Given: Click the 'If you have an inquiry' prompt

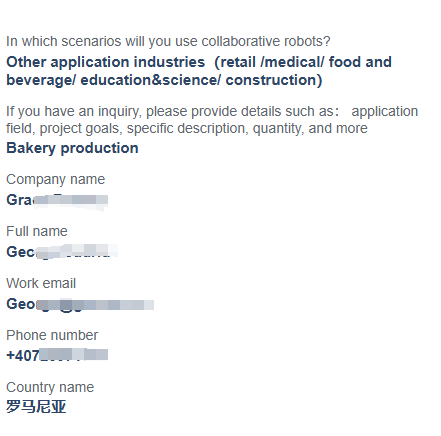Looking at the screenshot, I should [212, 120].
